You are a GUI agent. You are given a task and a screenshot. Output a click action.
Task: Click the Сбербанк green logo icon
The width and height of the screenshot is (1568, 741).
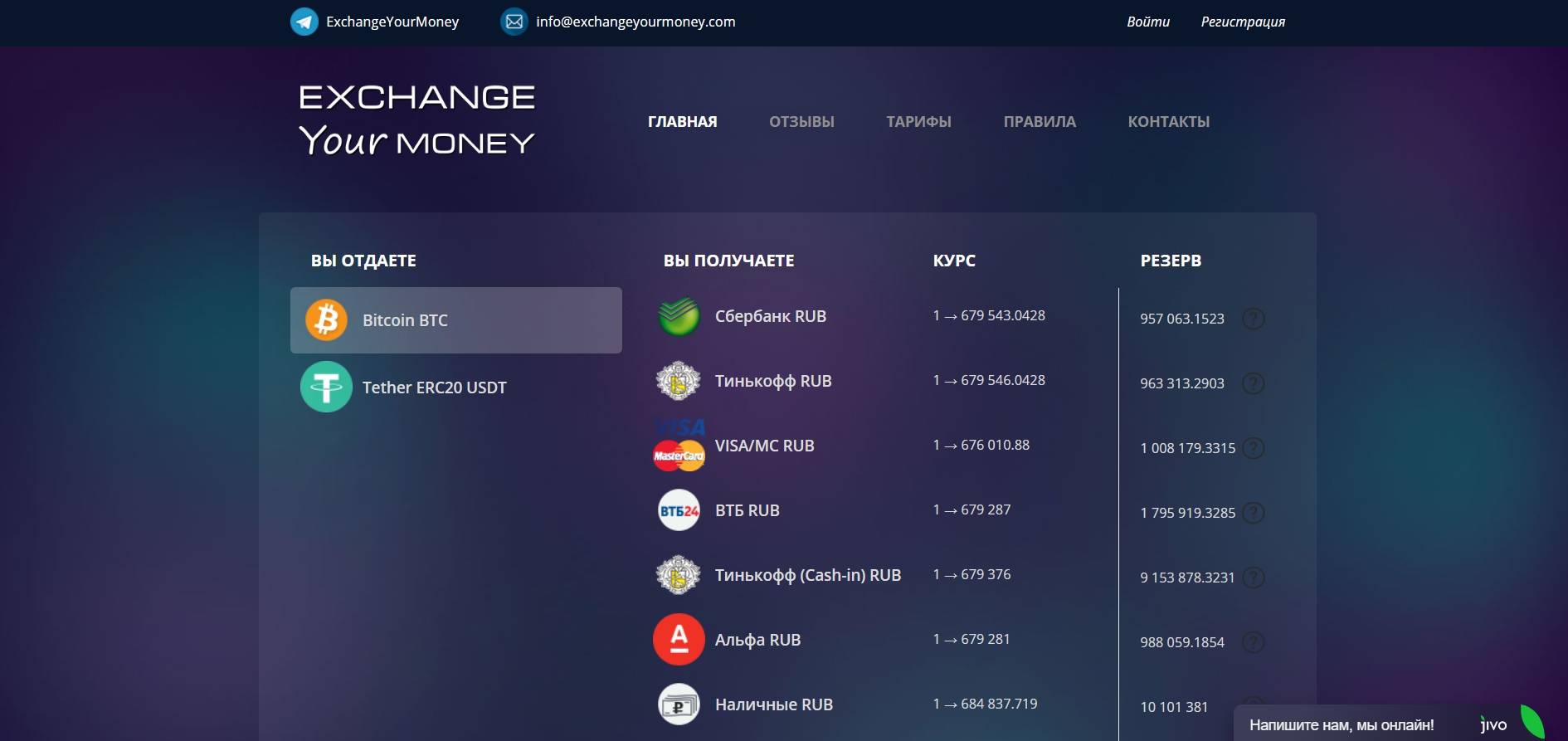coord(679,316)
